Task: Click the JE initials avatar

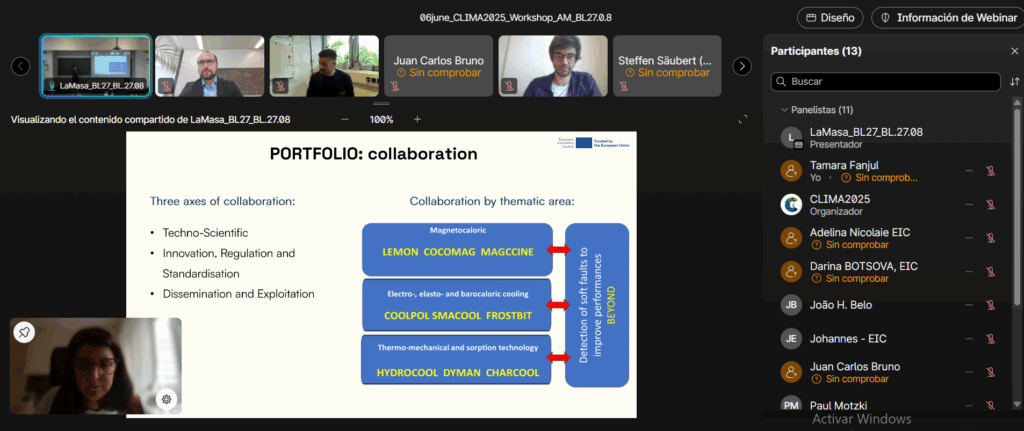Action: pos(791,339)
